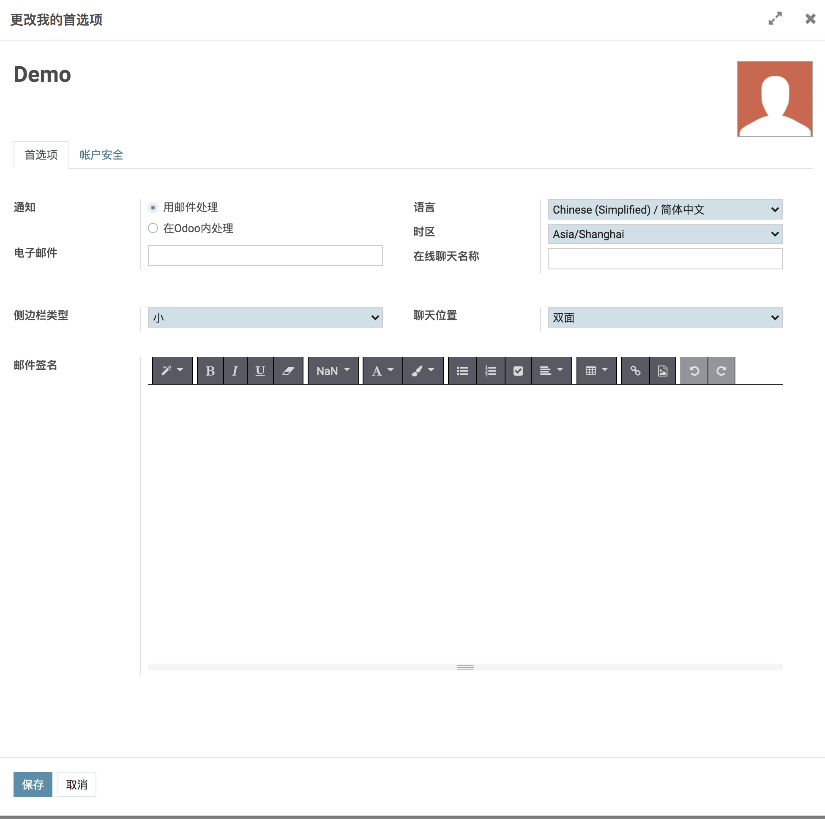Insert a numbered ordered list
This screenshot has height=819, width=825.
(x=490, y=371)
